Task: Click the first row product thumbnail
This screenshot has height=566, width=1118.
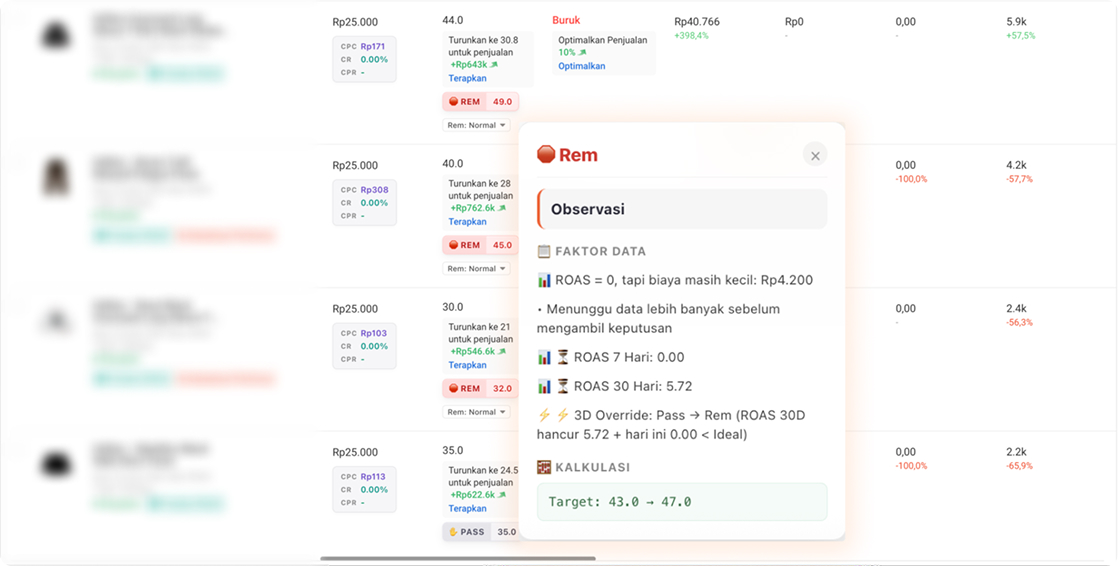Action: click(x=56, y=34)
